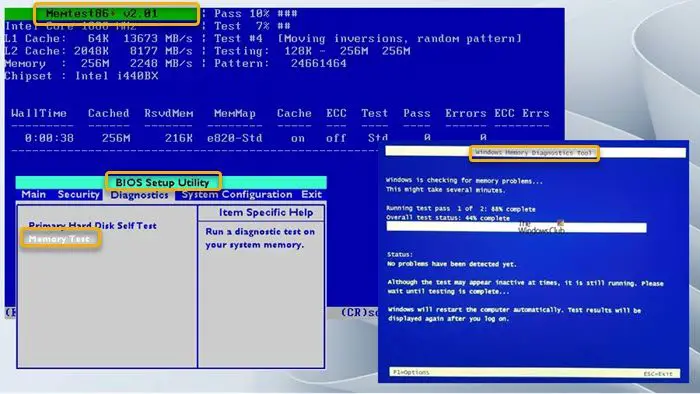700x394 pixels.
Task: Click F1=Options in the Memory Diagnostic footer
Action: [x=411, y=372]
